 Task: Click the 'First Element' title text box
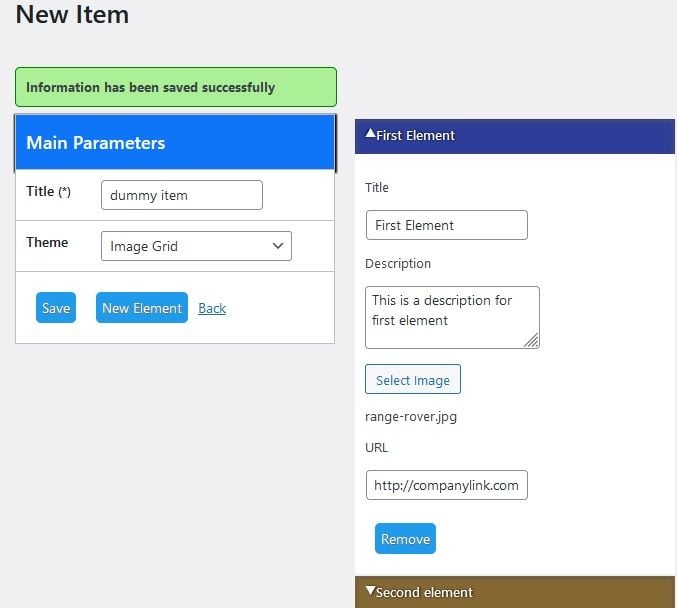point(446,225)
